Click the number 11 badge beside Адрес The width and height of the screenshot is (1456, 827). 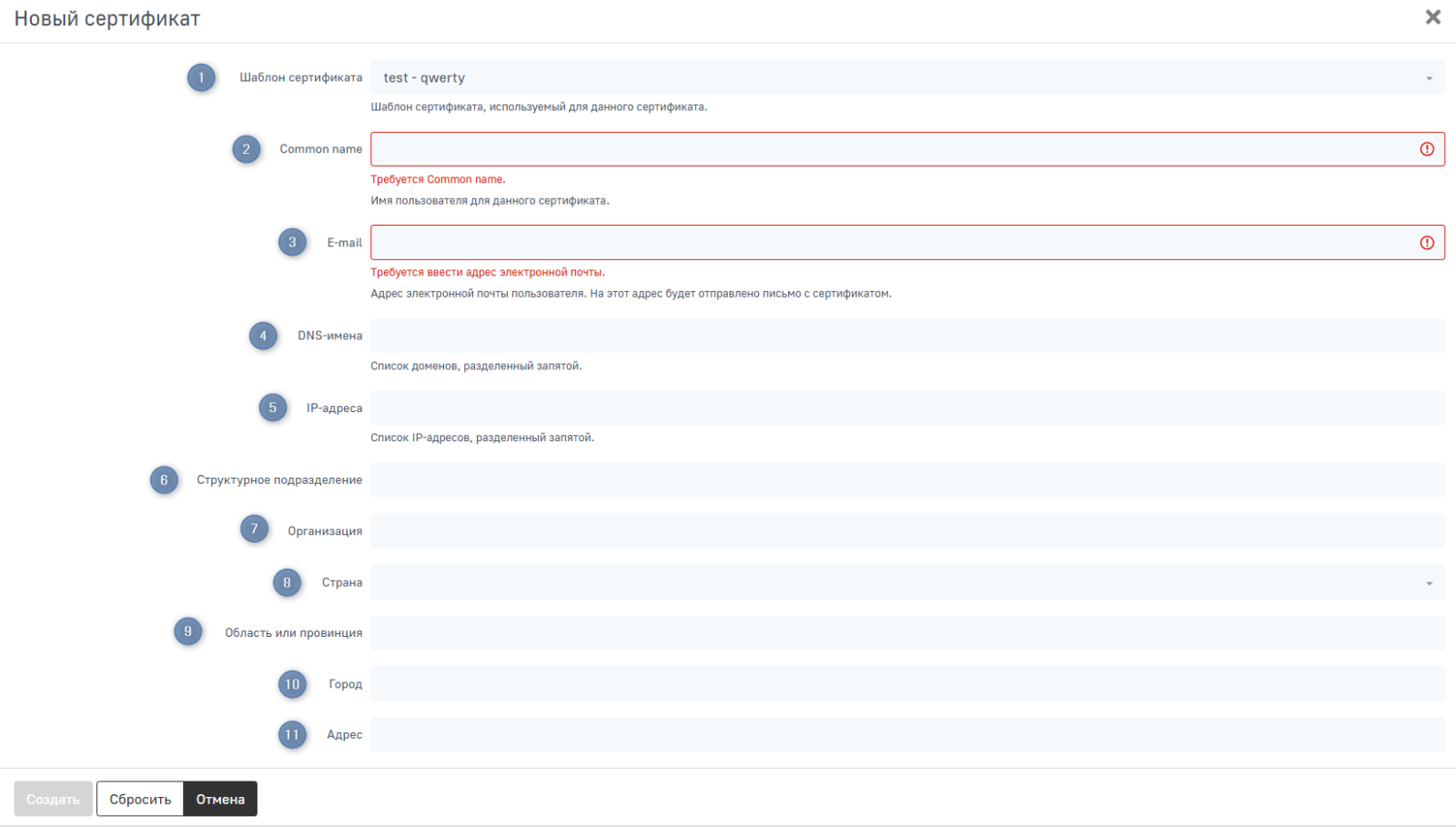[292, 734]
